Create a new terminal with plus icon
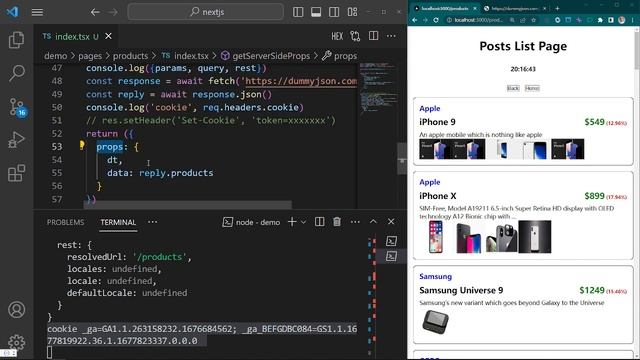Screen dimensions: 640x360 tap(292, 222)
